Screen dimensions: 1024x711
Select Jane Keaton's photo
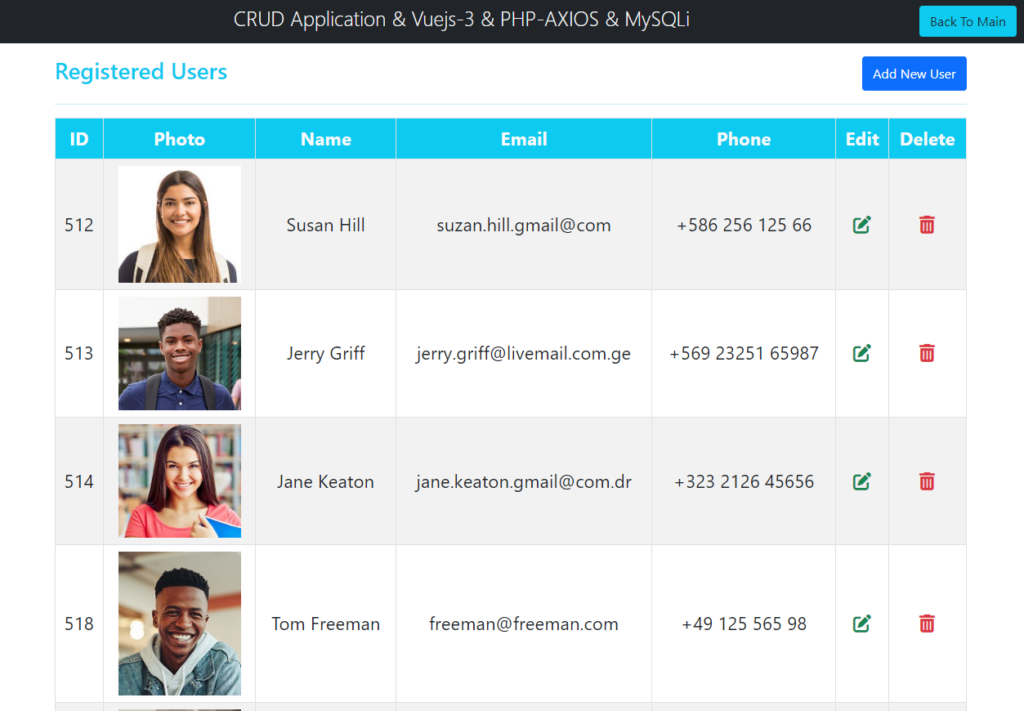tap(179, 481)
